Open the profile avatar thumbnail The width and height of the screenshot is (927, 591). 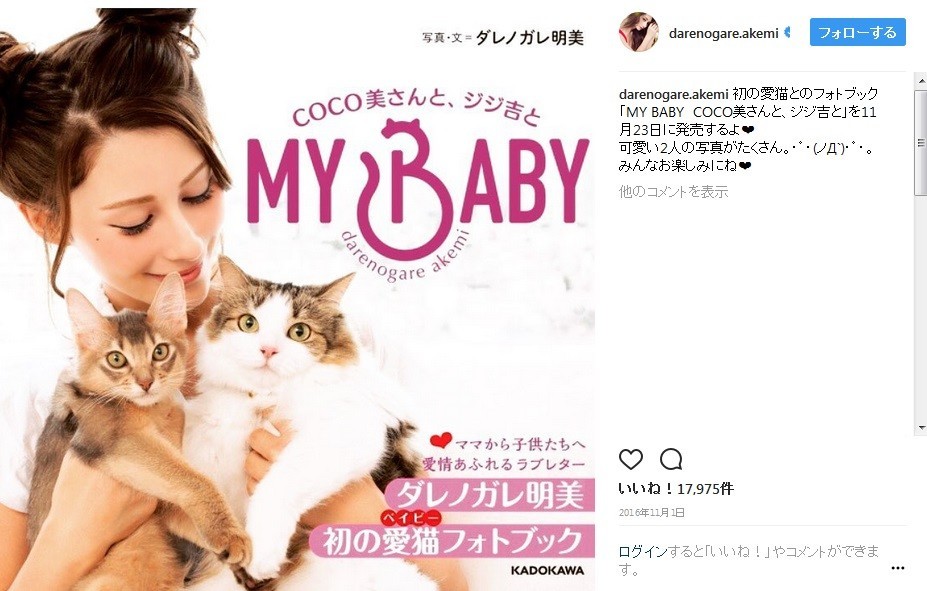coord(638,31)
